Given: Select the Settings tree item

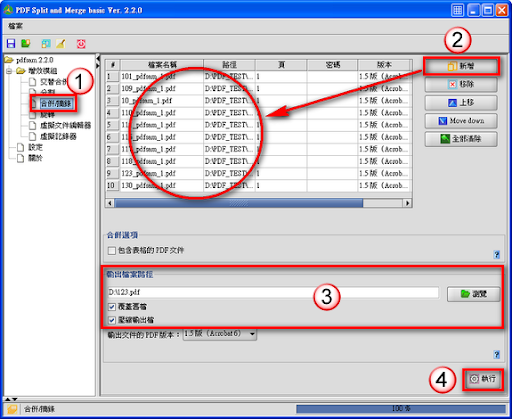Looking at the screenshot, I should [x=35, y=147].
